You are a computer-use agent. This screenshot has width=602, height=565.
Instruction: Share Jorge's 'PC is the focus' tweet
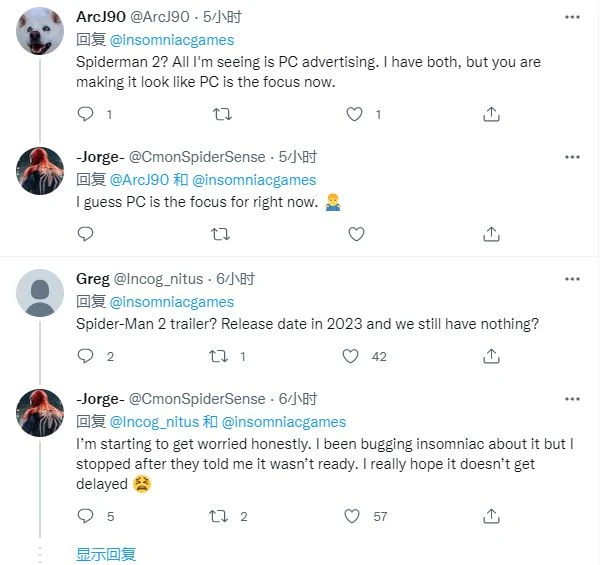tap(491, 233)
